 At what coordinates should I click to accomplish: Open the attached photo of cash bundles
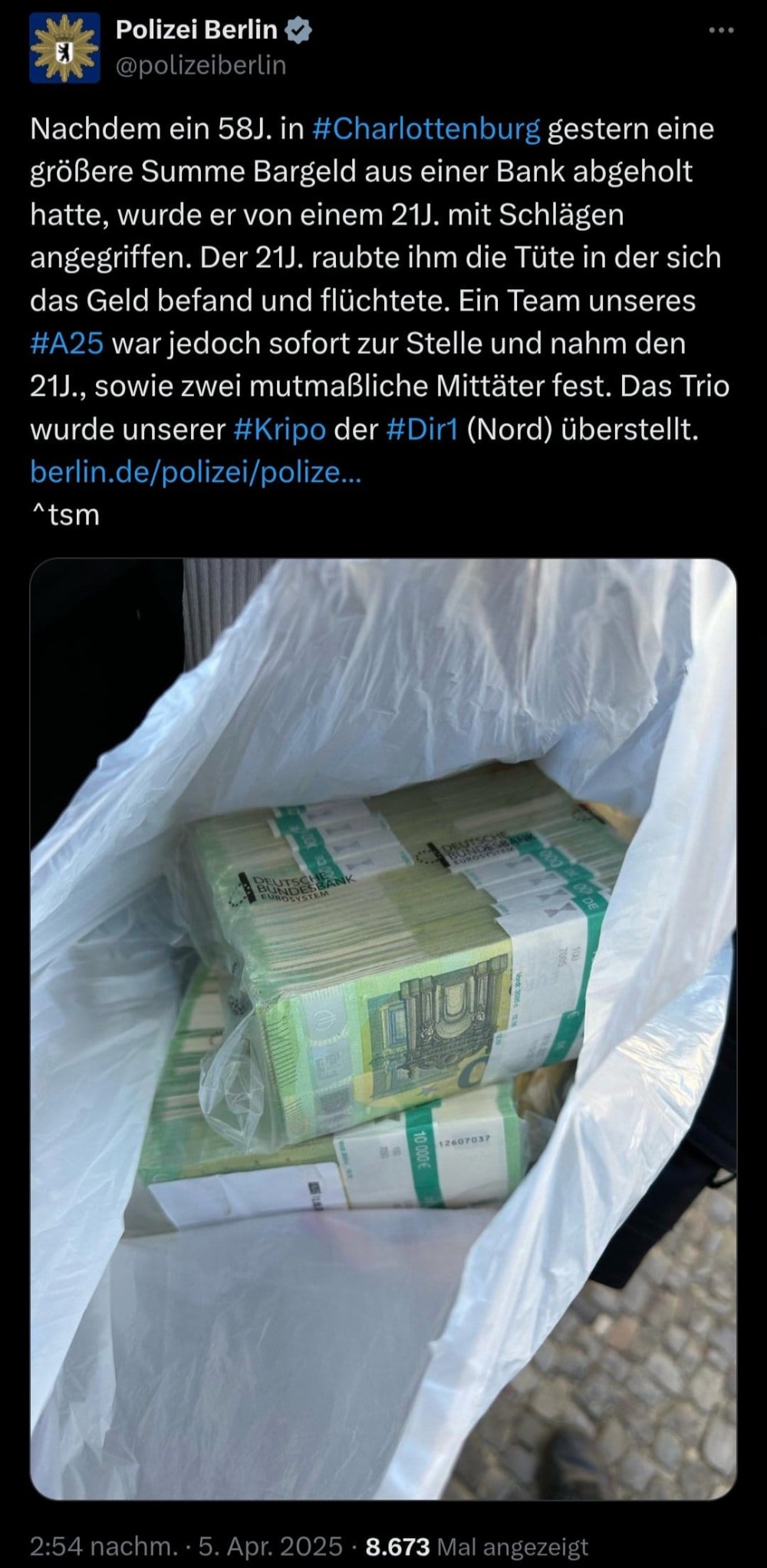coord(383,1028)
